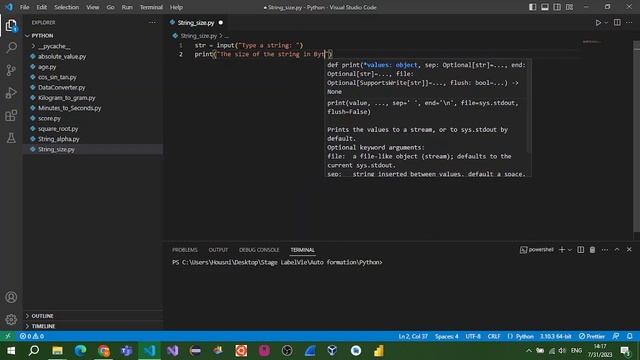
Task: Open Kilogram_to_gram.py file
Action: coord(67,98)
